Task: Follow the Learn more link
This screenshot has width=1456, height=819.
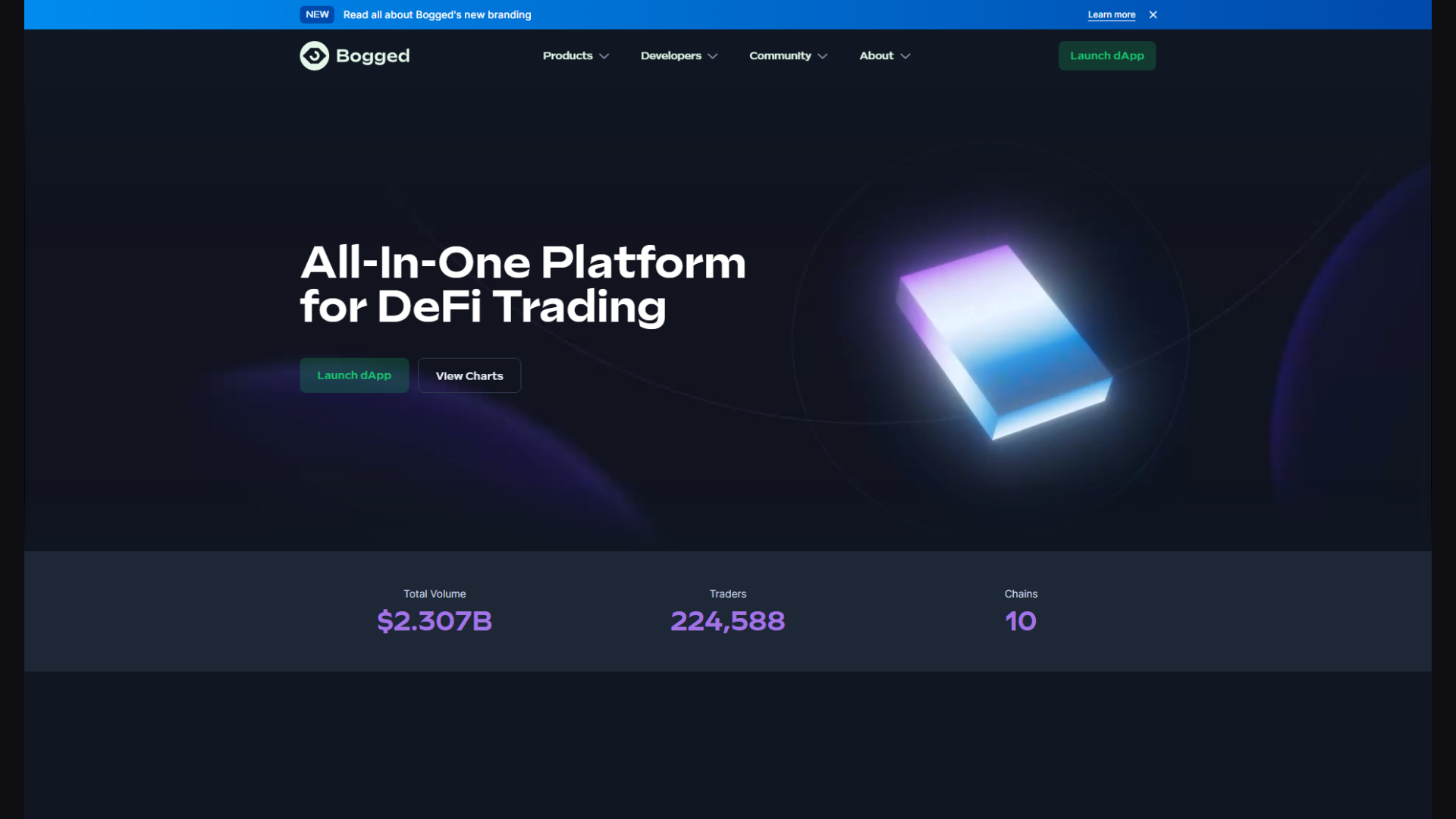Action: [1111, 14]
